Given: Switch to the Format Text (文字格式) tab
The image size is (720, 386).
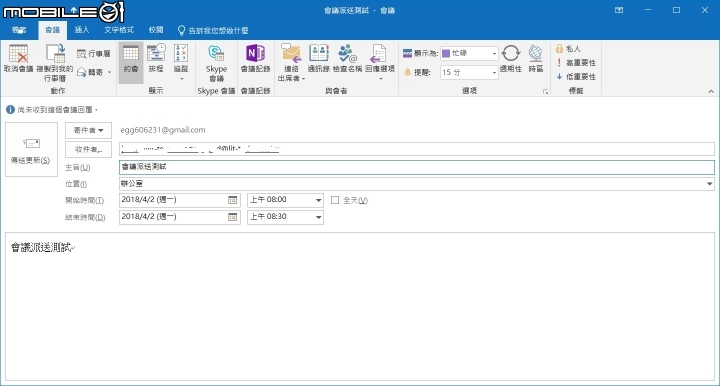Looking at the screenshot, I should 118,30.
